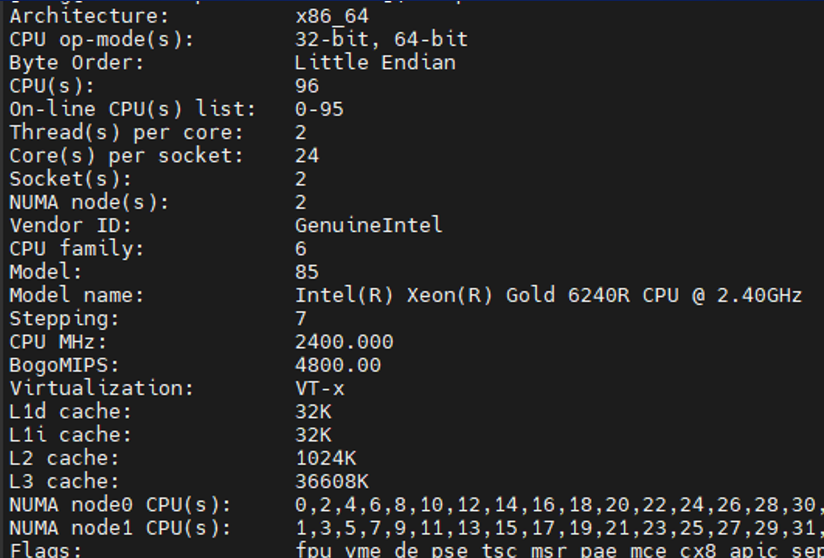Click the CPU MHz value 2400.000
This screenshot has width=824, height=558.
(344, 342)
